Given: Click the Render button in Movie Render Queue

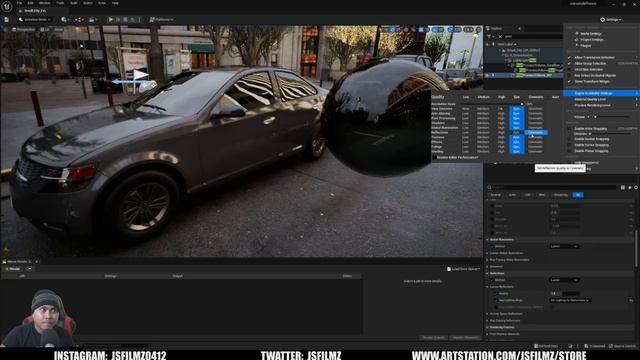Looking at the screenshot, I should coord(13,269).
